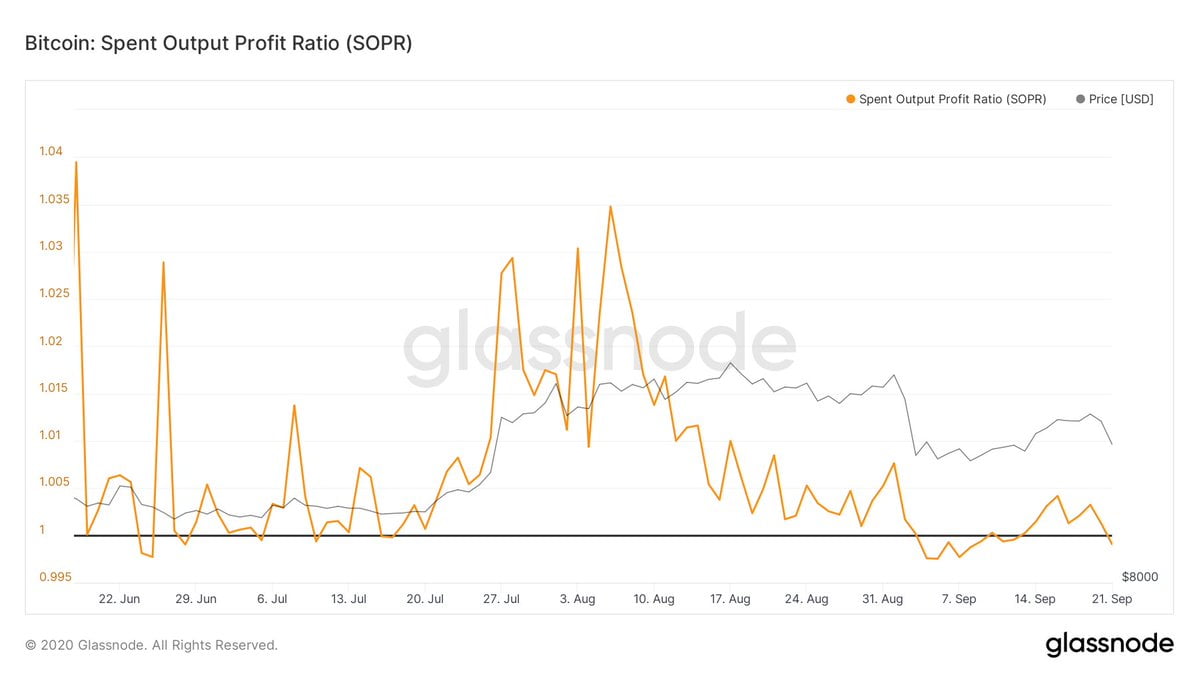
Task: Select the 13. Jul date label
Action: [349, 599]
